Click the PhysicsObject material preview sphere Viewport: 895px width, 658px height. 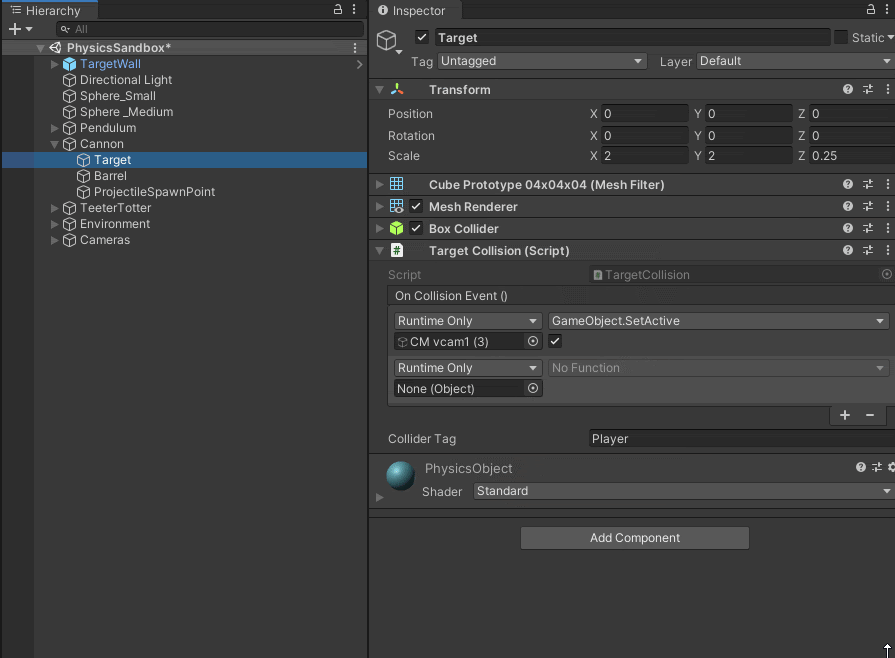point(400,476)
